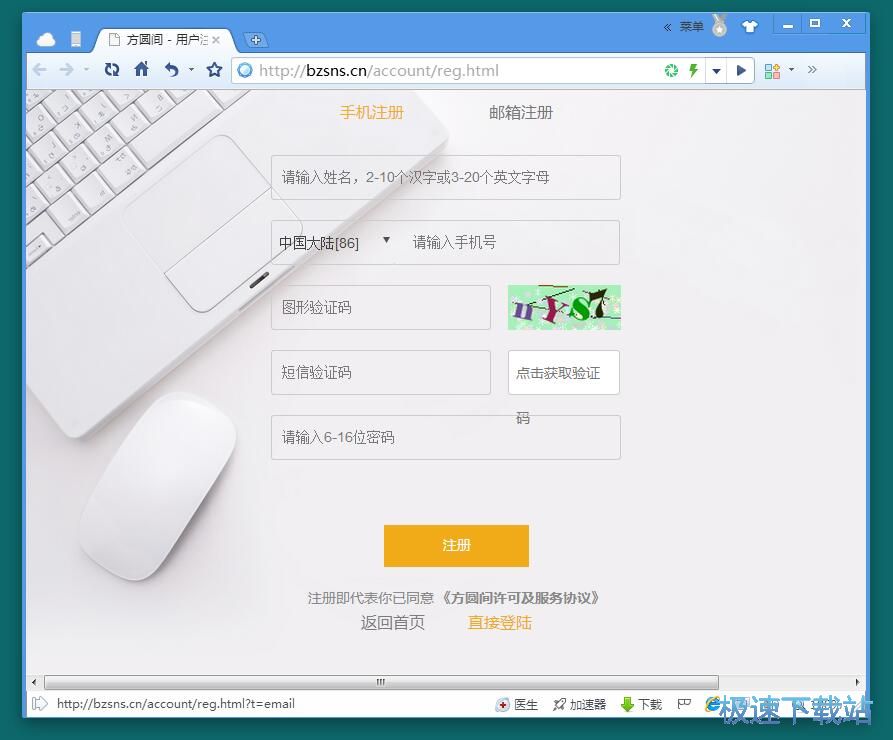Click the bookmark star icon in toolbar

pos(213,70)
